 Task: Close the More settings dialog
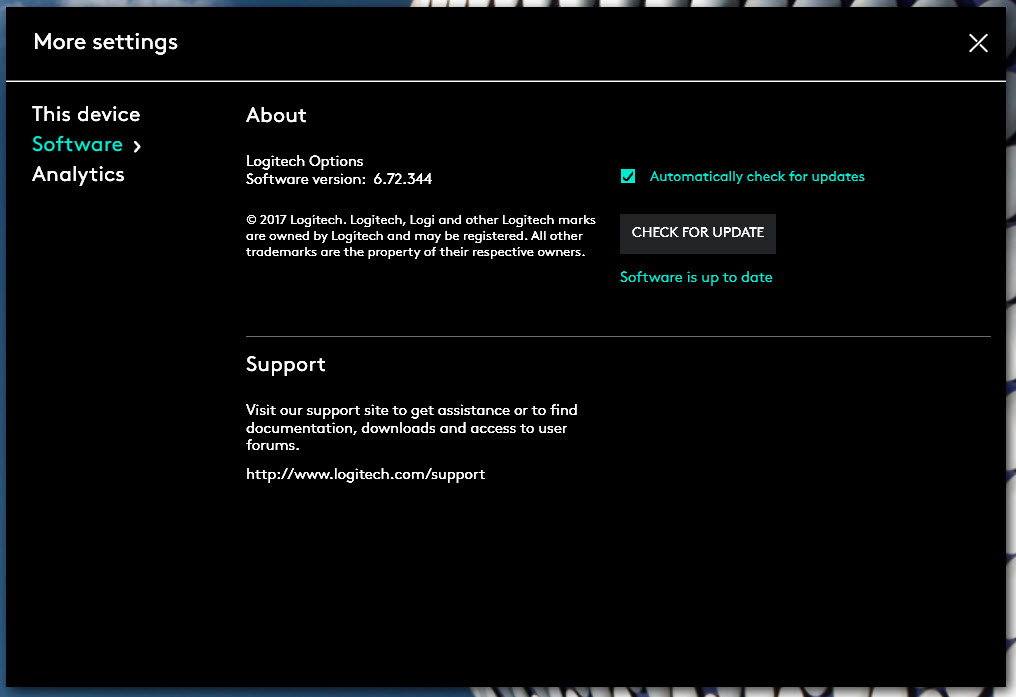(x=978, y=43)
